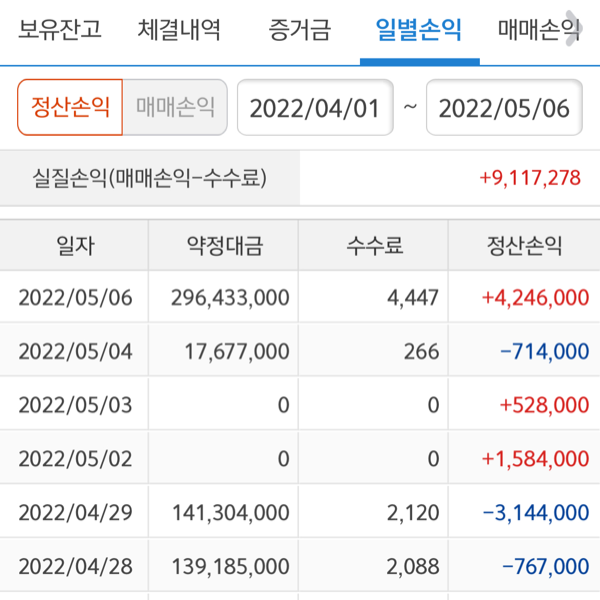
Task: Click the 일자 column header
Action: coord(75,245)
